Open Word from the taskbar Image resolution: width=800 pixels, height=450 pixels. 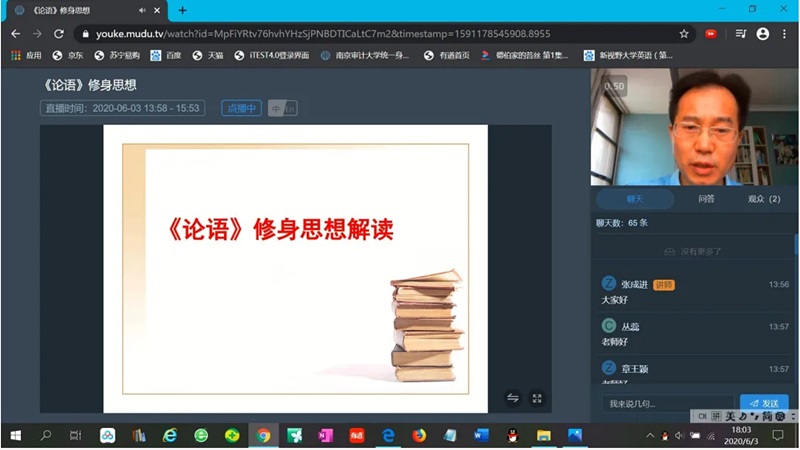pyautogui.click(x=481, y=436)
